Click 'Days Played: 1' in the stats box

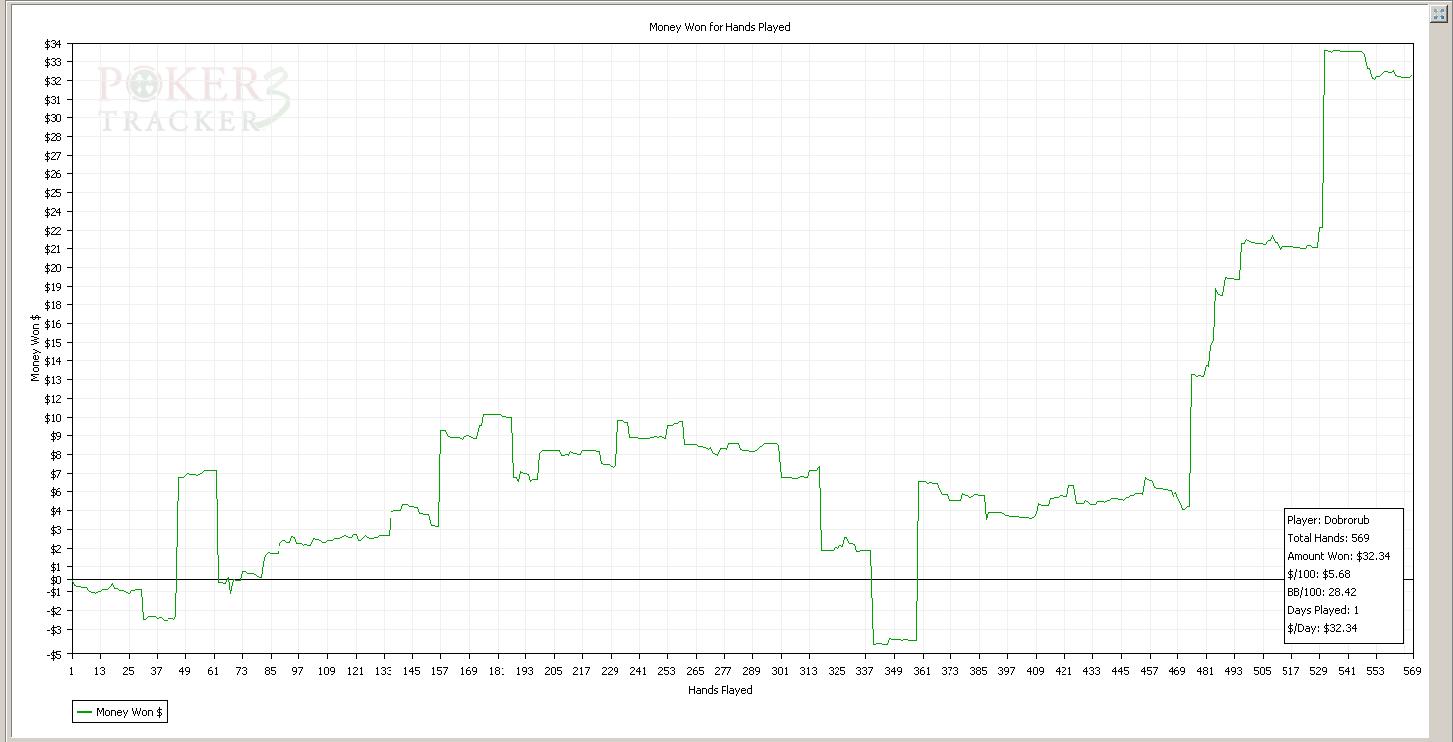click(x=1322, y=610)
